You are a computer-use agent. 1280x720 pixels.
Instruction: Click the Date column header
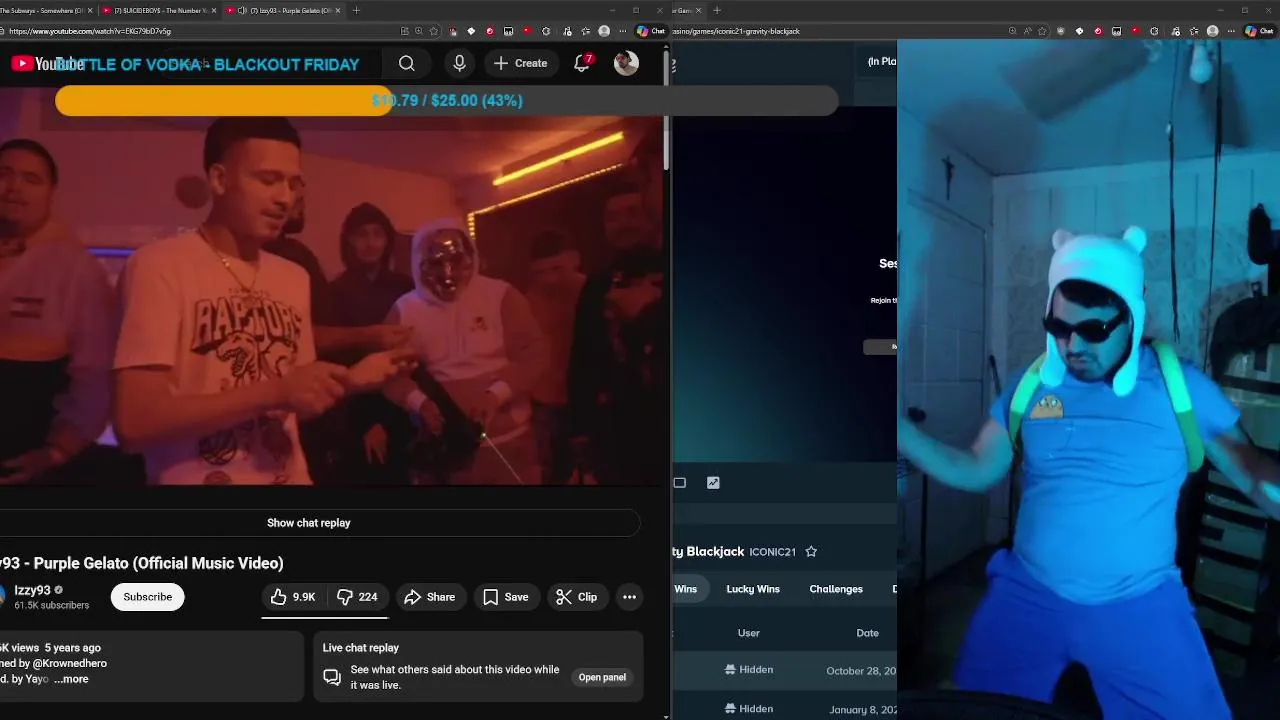pyautogui.click(x=867, y=633)
